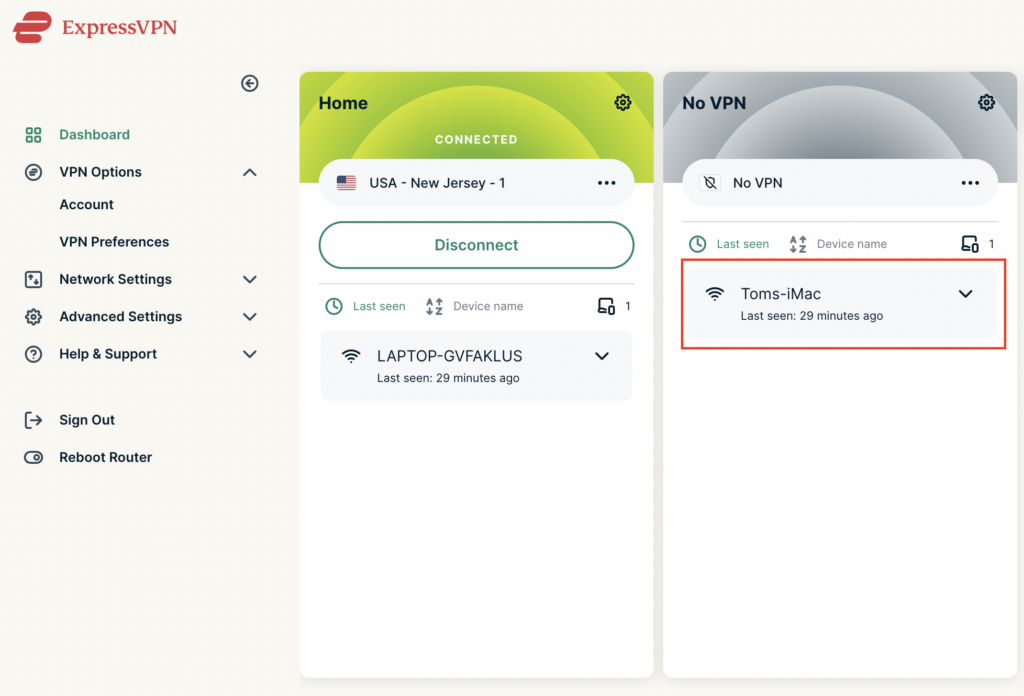Viewport: 1024px width, 696px height.
Task: Sort No VPN devices by Last seen
Action: (x=743, y=244)
